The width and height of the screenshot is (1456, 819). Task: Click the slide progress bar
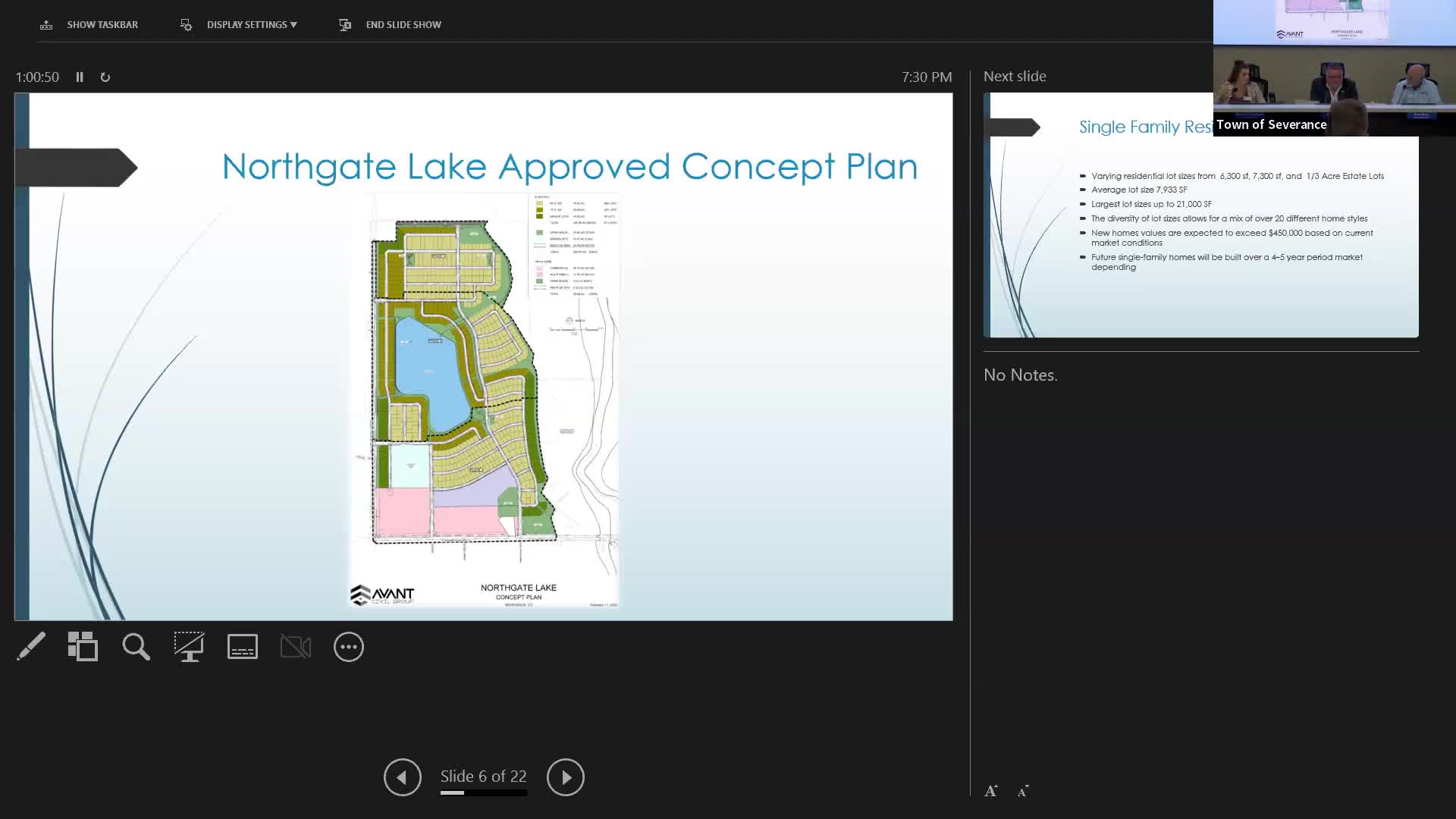(x=484, y=793)
